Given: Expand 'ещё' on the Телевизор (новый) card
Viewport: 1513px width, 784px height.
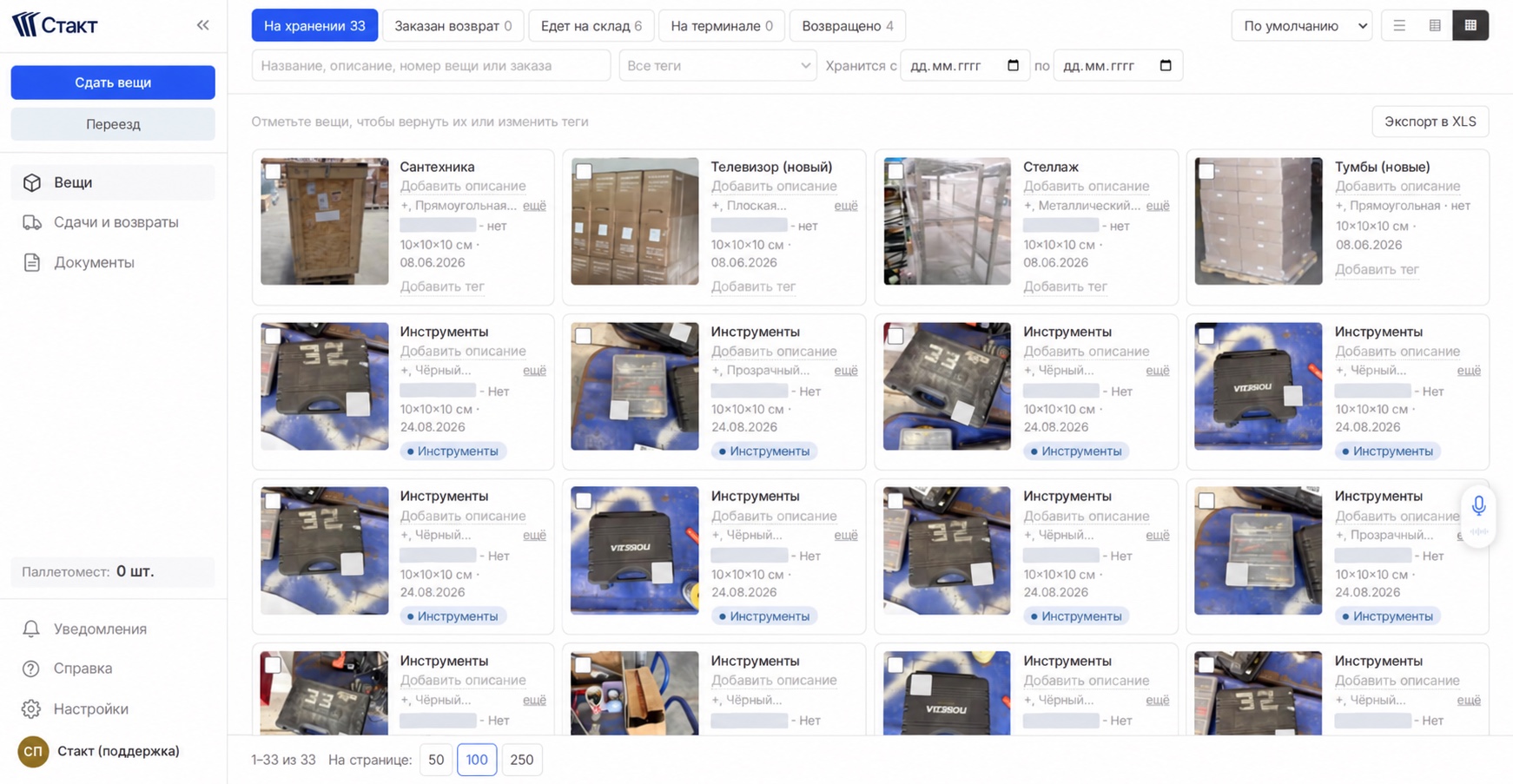Looking at the screenshot, I should (846, 206).
